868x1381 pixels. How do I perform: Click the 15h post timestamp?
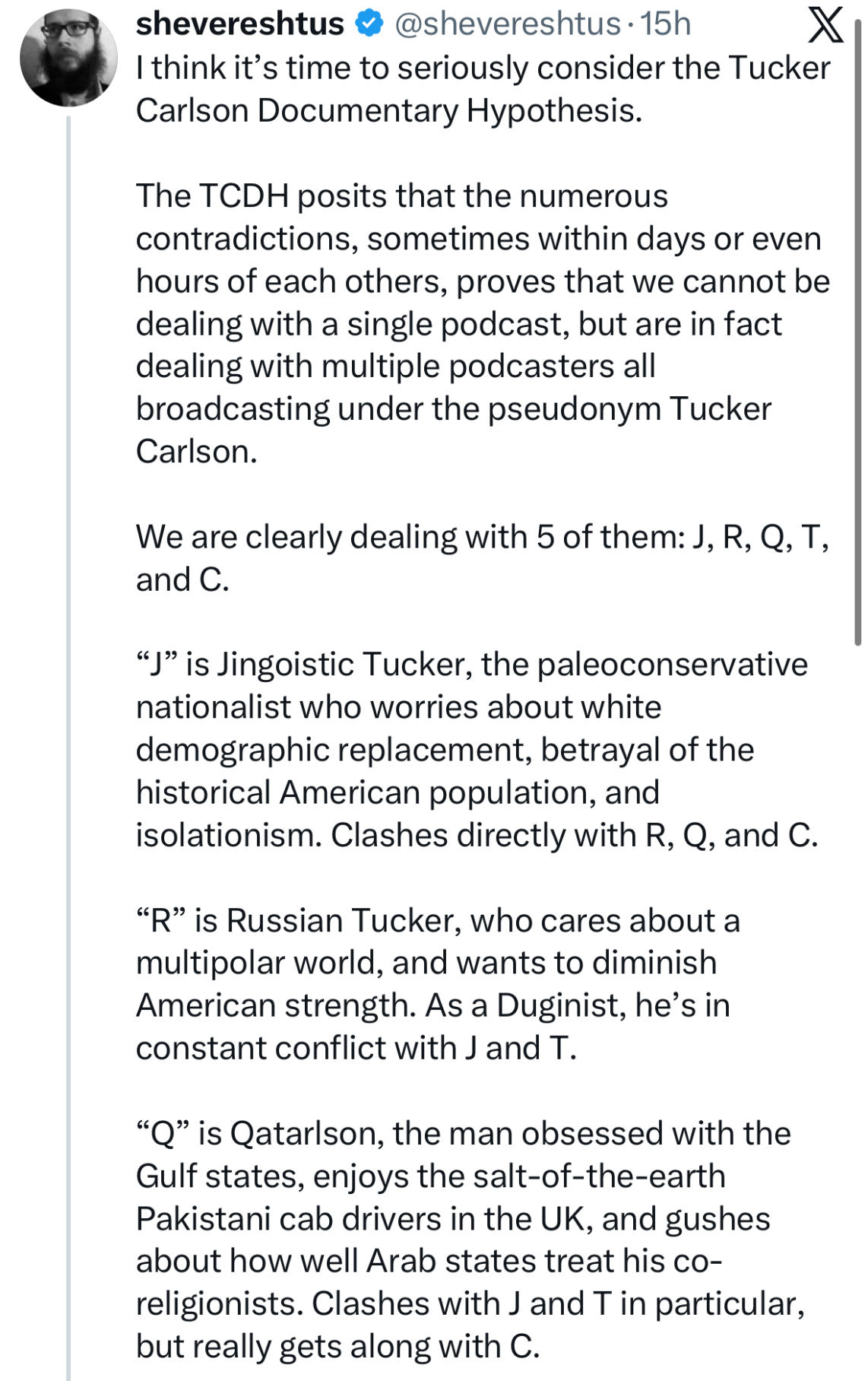click(x=666, y=24)
